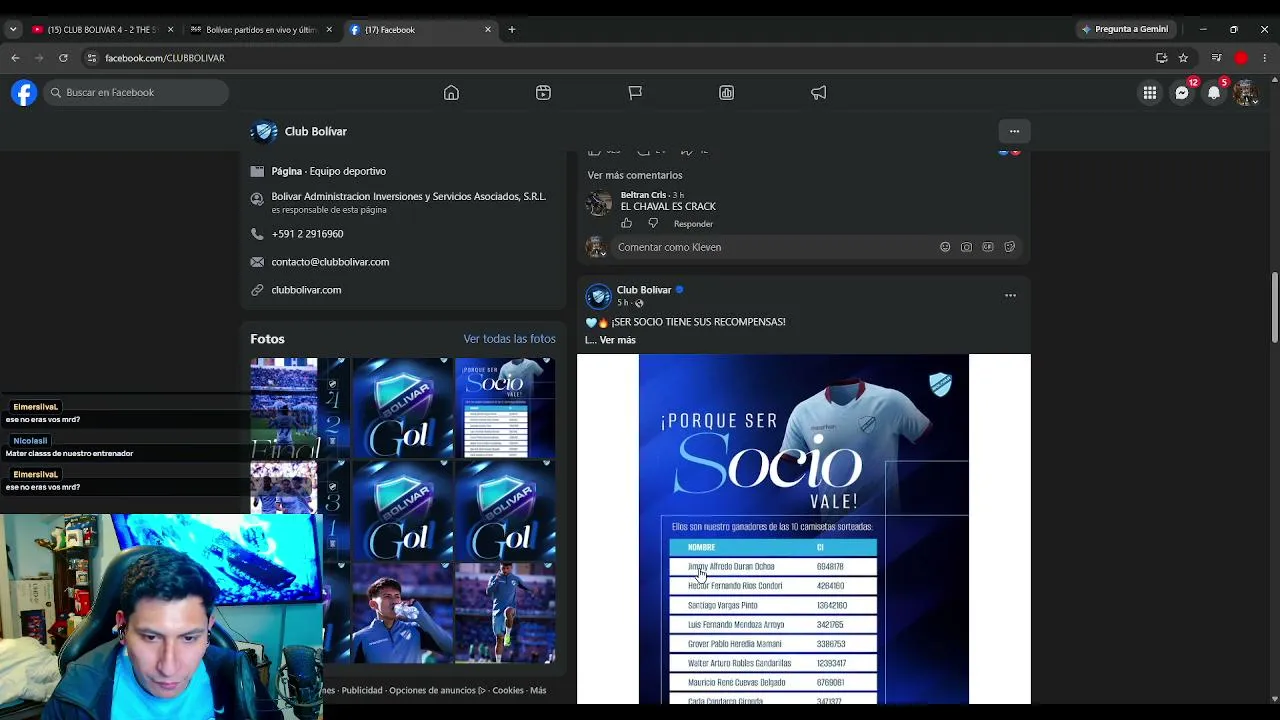Dislike Beltran Cris's comment
This screenshot has height=720, width=1280.
653,223
